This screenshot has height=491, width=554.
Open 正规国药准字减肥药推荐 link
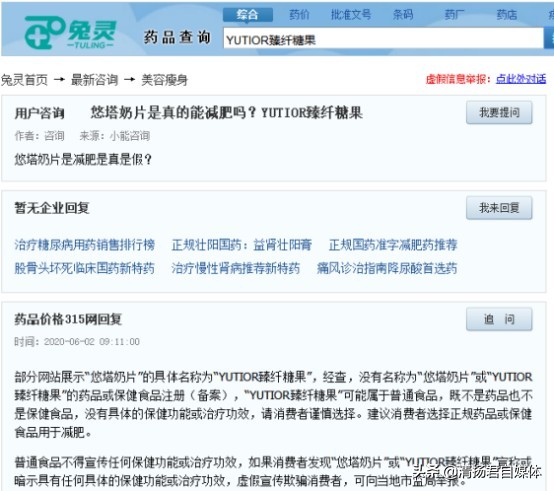393,245
